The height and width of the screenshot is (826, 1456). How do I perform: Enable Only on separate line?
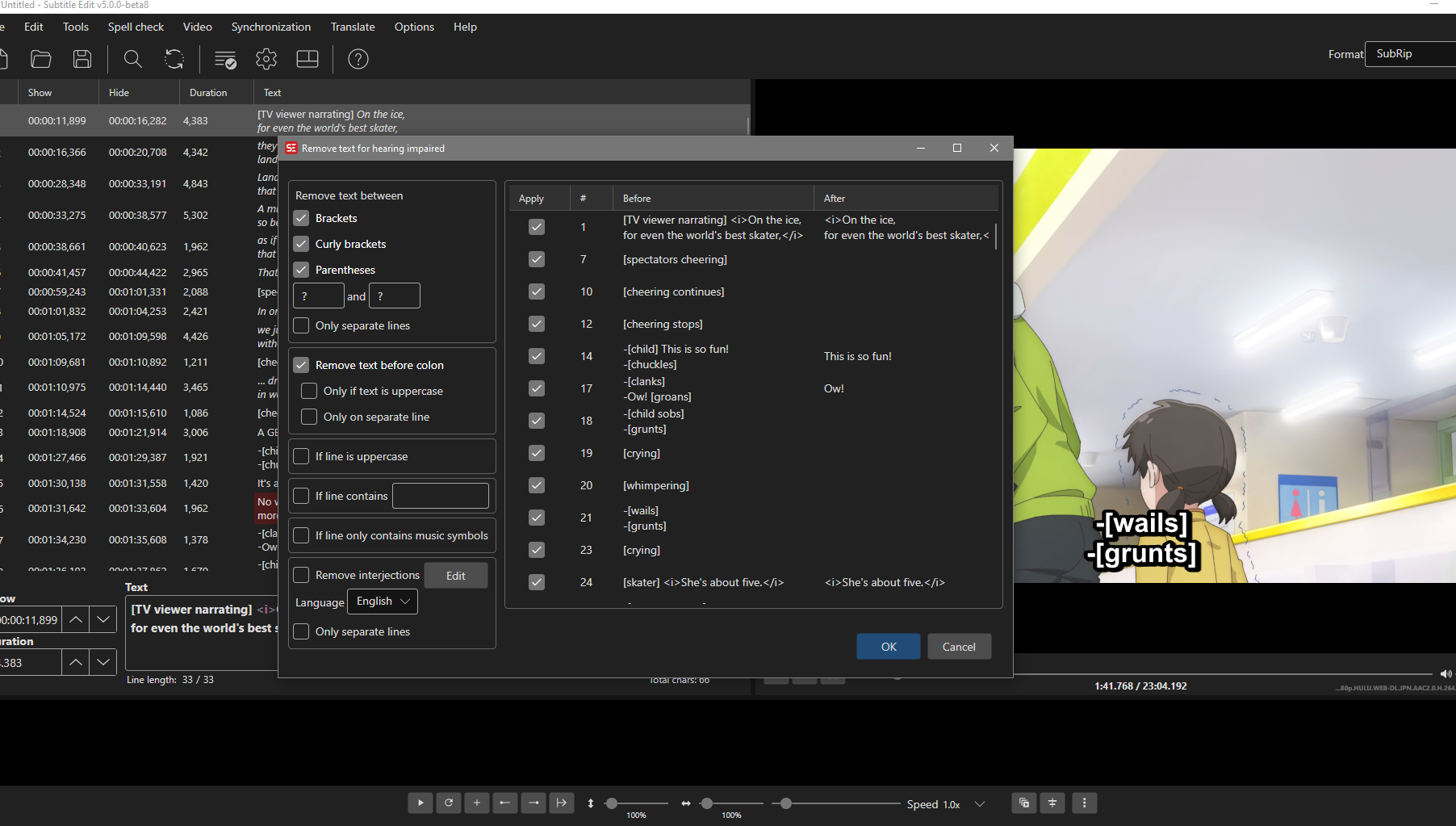click(309, 417)
